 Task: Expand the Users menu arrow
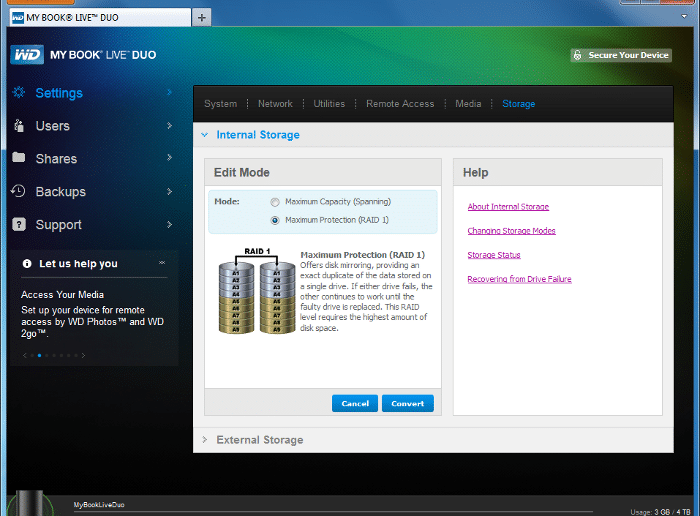pos(169,125)
